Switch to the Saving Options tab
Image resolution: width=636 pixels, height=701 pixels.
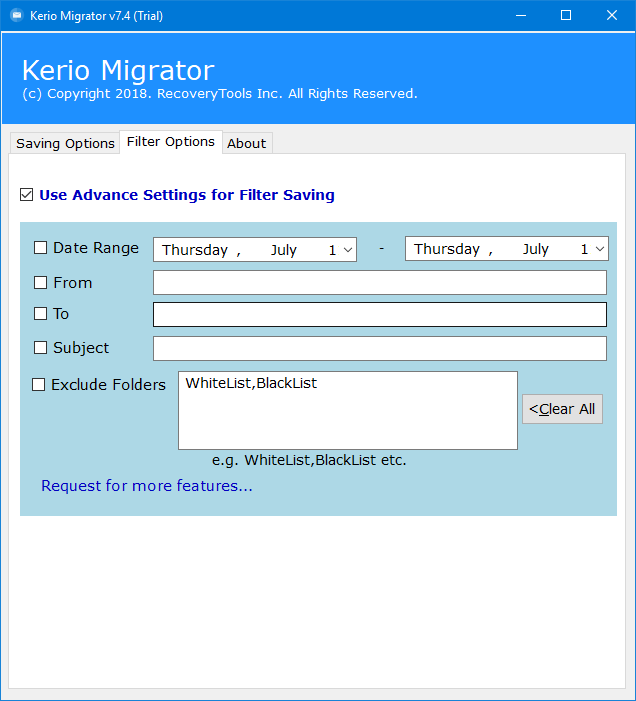pos(65,143)
